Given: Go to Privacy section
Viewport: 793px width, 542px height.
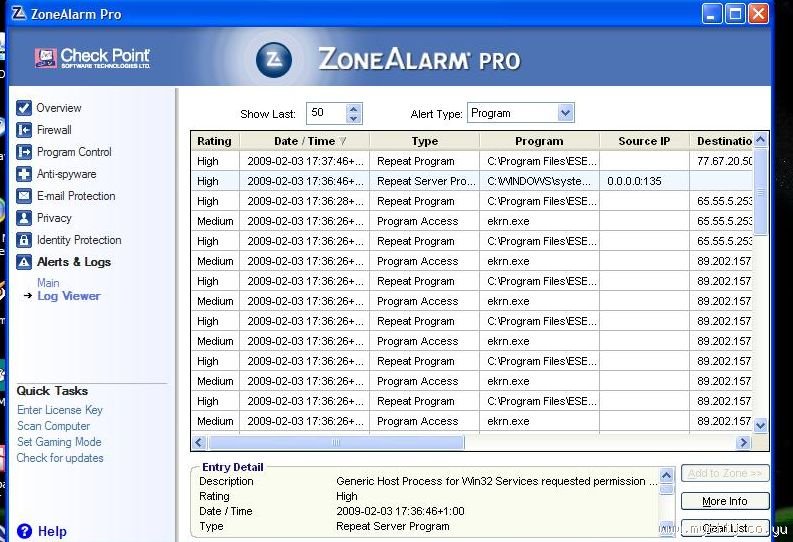Looking at the screenshot, I should [x=54, y=218].
